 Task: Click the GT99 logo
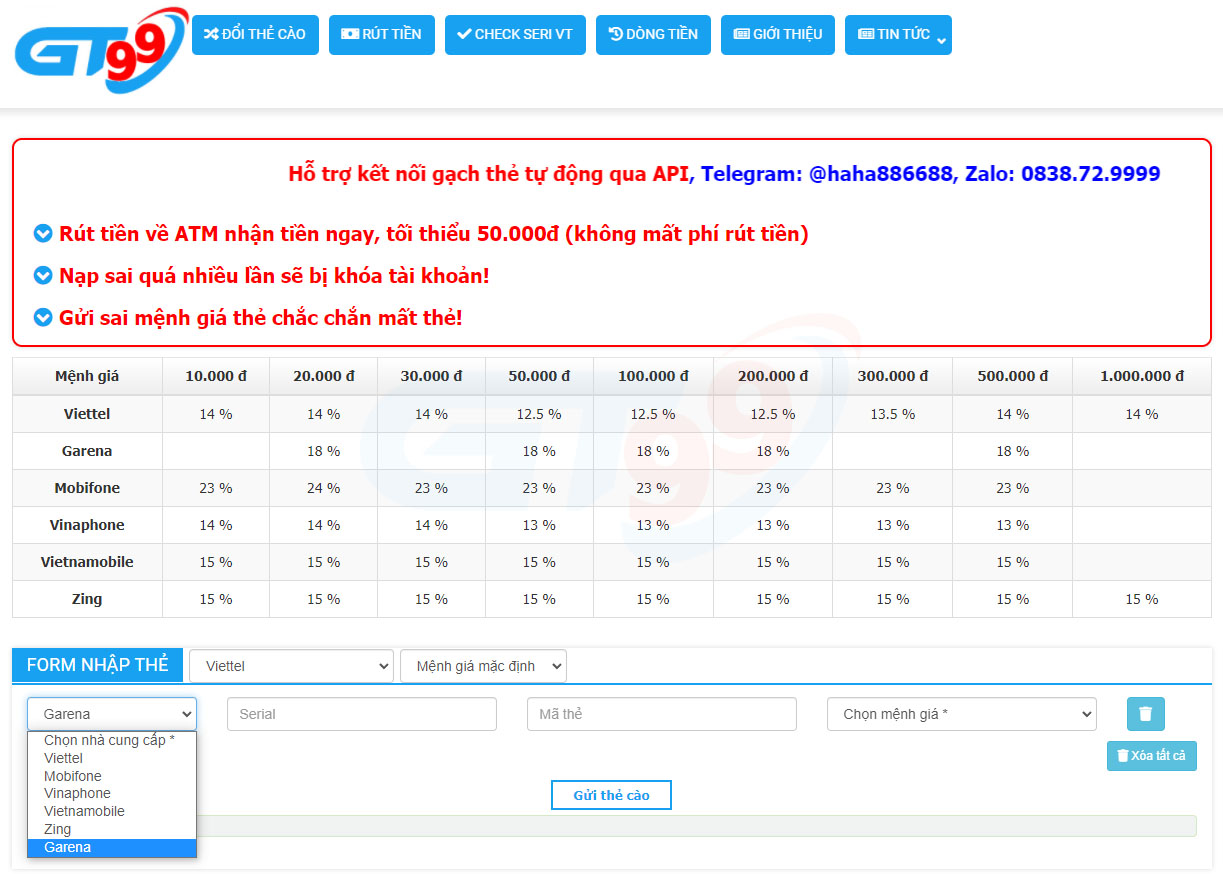[x=101, y=50]
